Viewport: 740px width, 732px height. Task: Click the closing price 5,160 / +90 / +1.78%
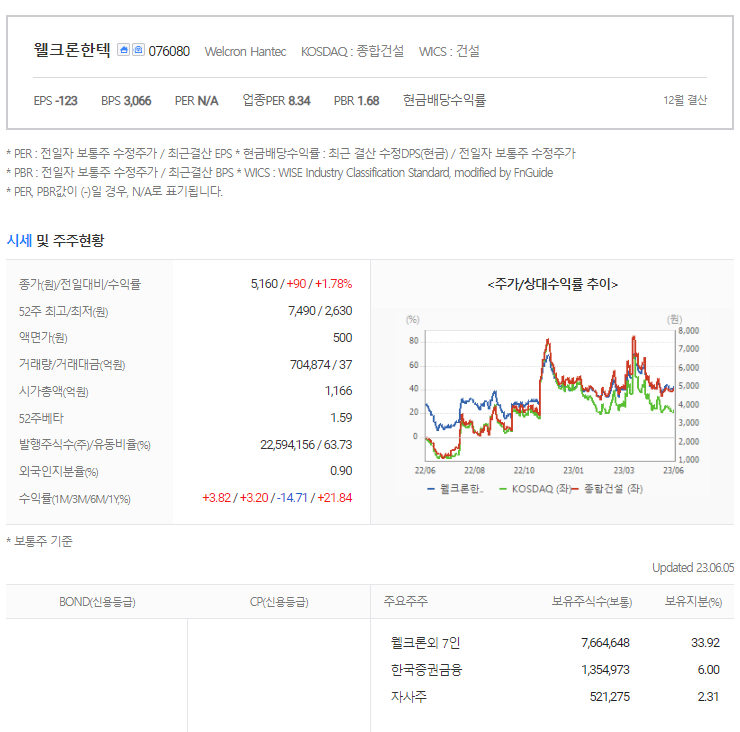[x=301, y=284]
